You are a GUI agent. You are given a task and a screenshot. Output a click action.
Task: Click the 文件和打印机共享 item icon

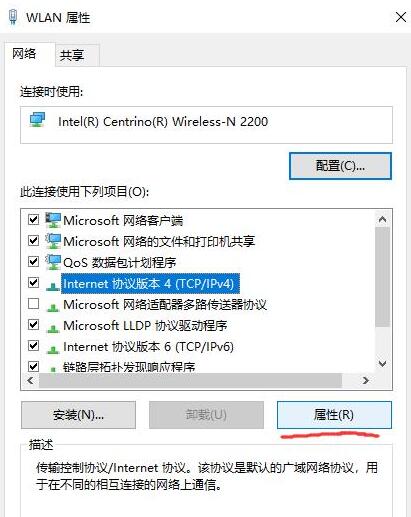pyautogui.click(x=53, y=241)
